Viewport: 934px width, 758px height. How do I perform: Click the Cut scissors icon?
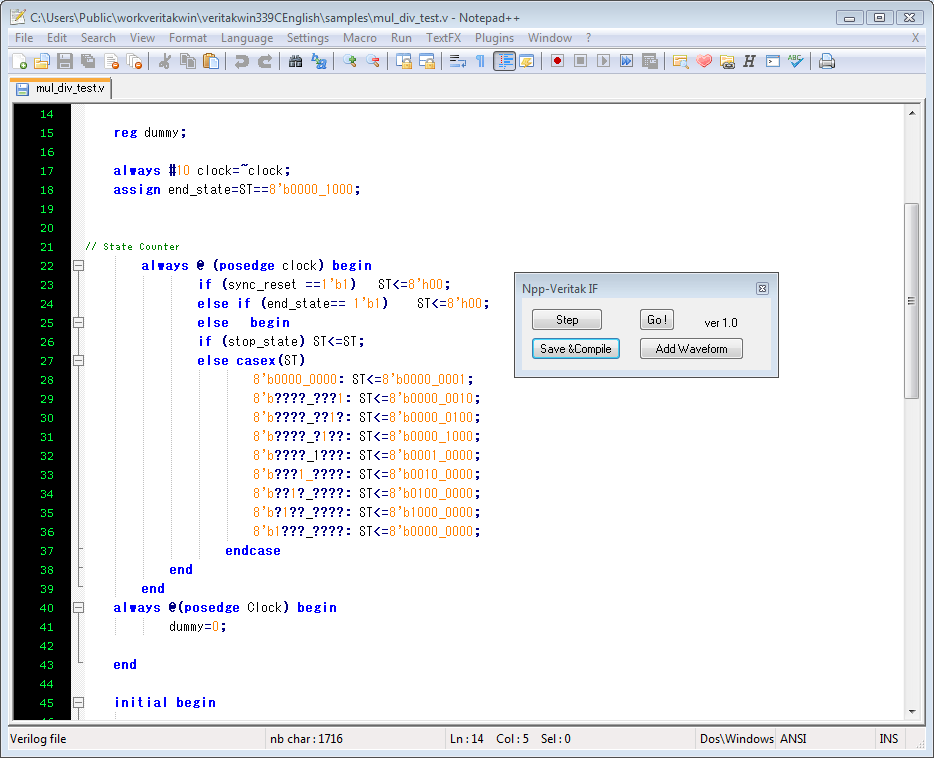click(x=165, y=61)
